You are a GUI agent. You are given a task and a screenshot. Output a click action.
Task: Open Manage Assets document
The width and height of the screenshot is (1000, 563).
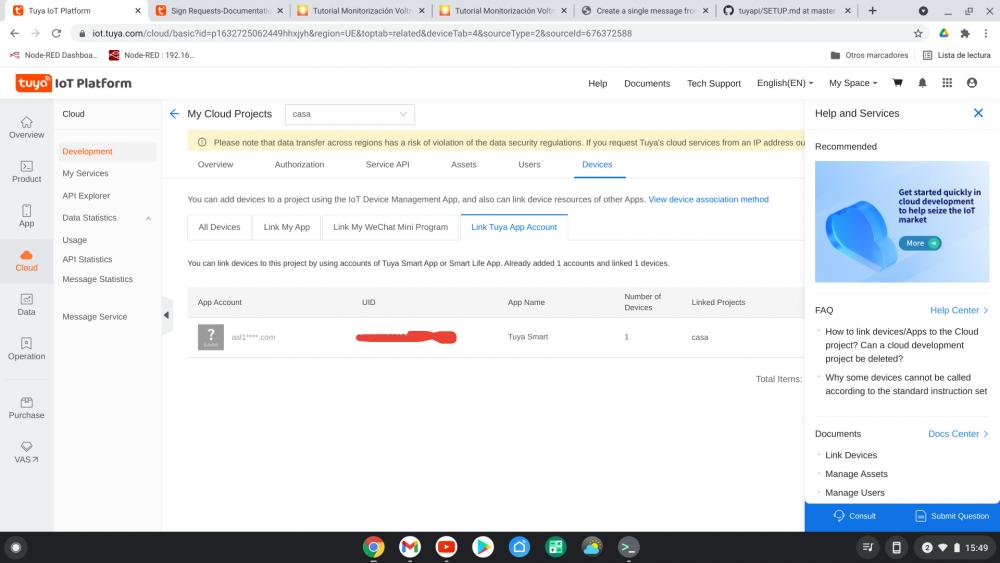point(856,474)
